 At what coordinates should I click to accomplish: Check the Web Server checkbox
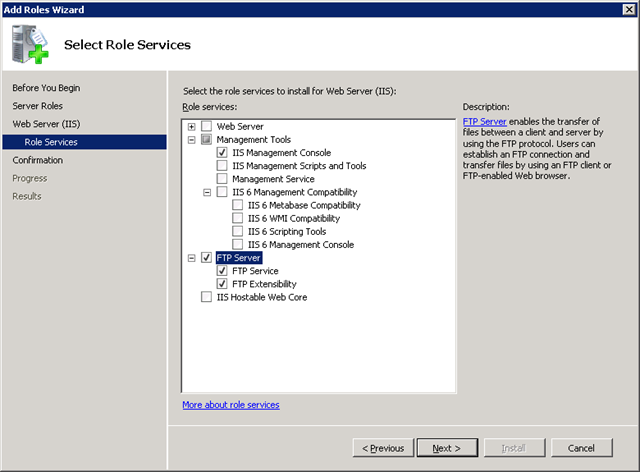pyautogui.click(x=207, y=126)
